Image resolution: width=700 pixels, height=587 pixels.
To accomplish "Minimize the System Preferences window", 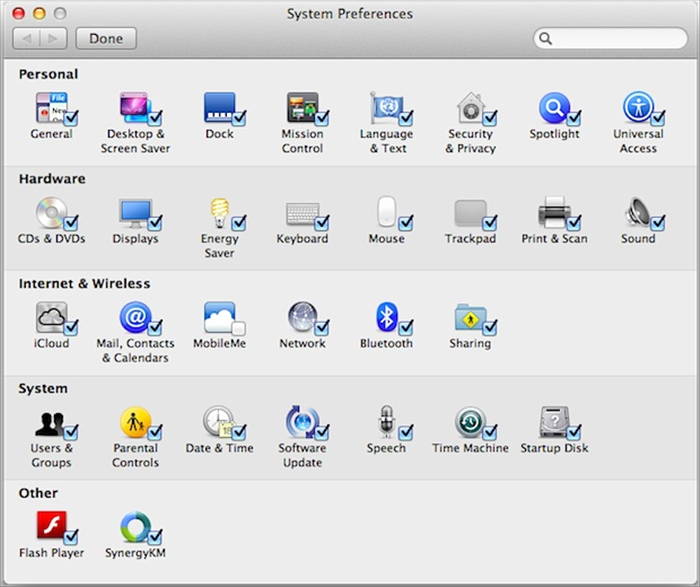I will click(39, 13).
